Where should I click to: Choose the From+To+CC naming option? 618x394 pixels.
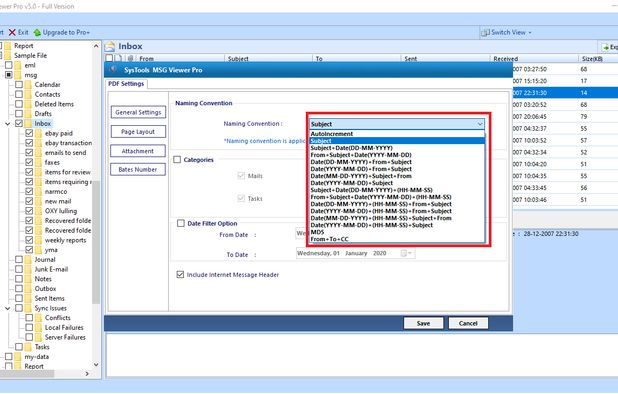point(397,239)
